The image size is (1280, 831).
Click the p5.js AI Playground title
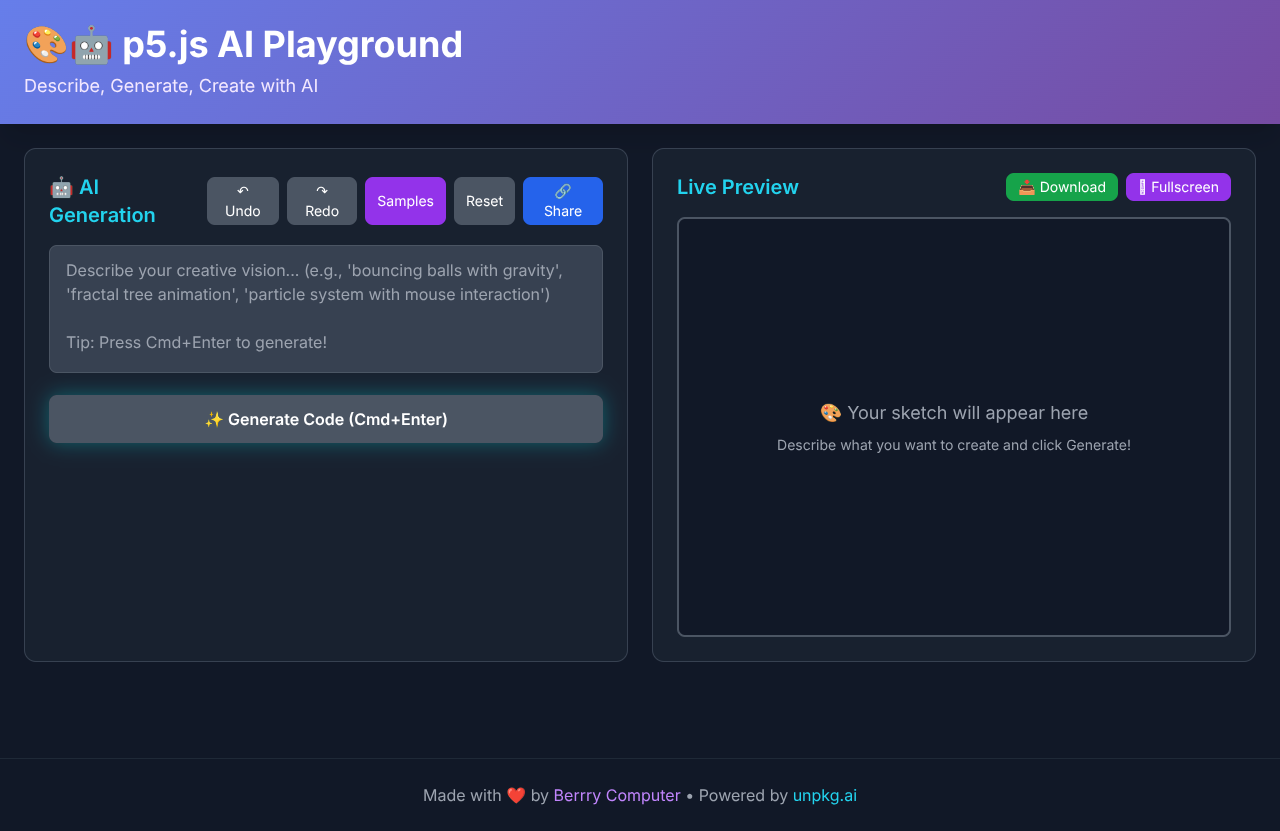(292, 45)
